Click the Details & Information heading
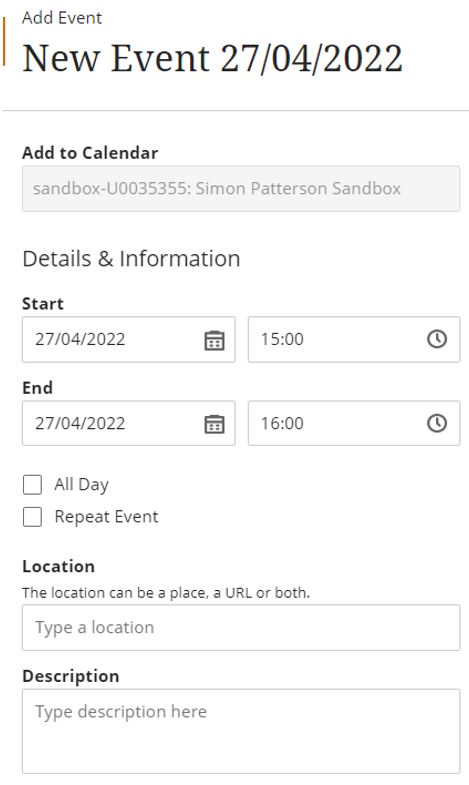The image size is (469, 785). click(131, 259)
